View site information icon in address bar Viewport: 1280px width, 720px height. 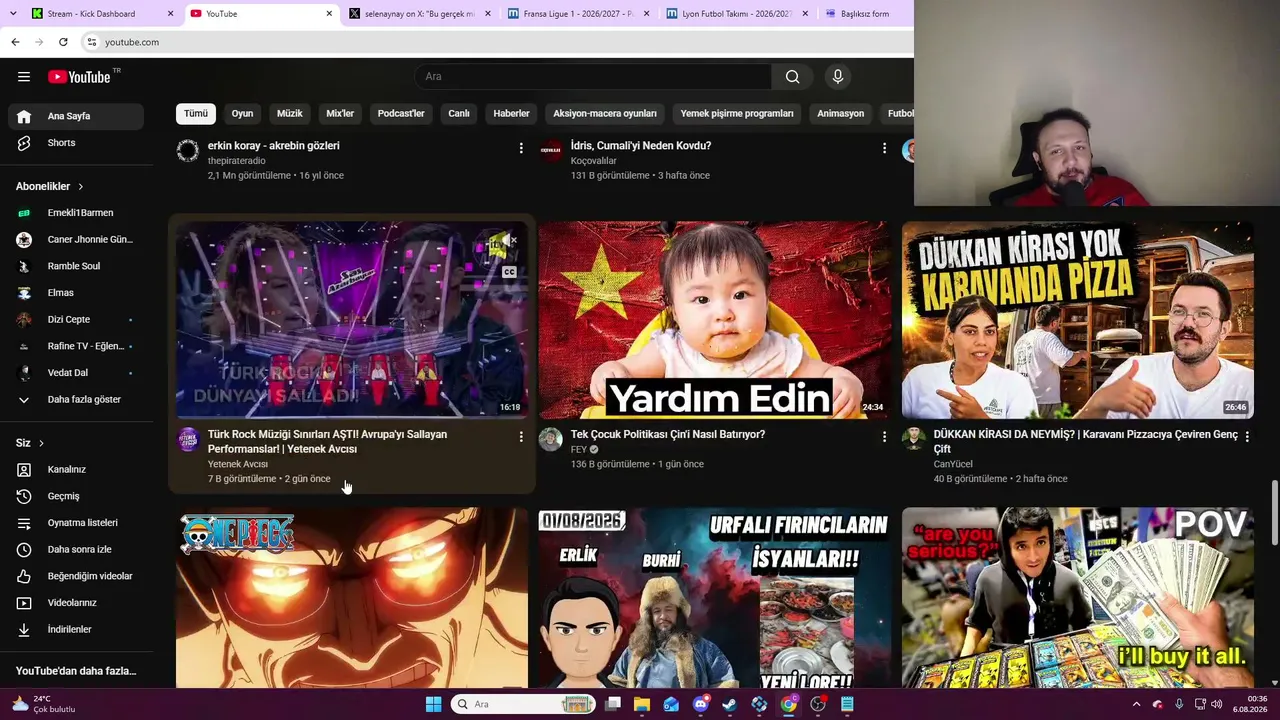(92, 42)
